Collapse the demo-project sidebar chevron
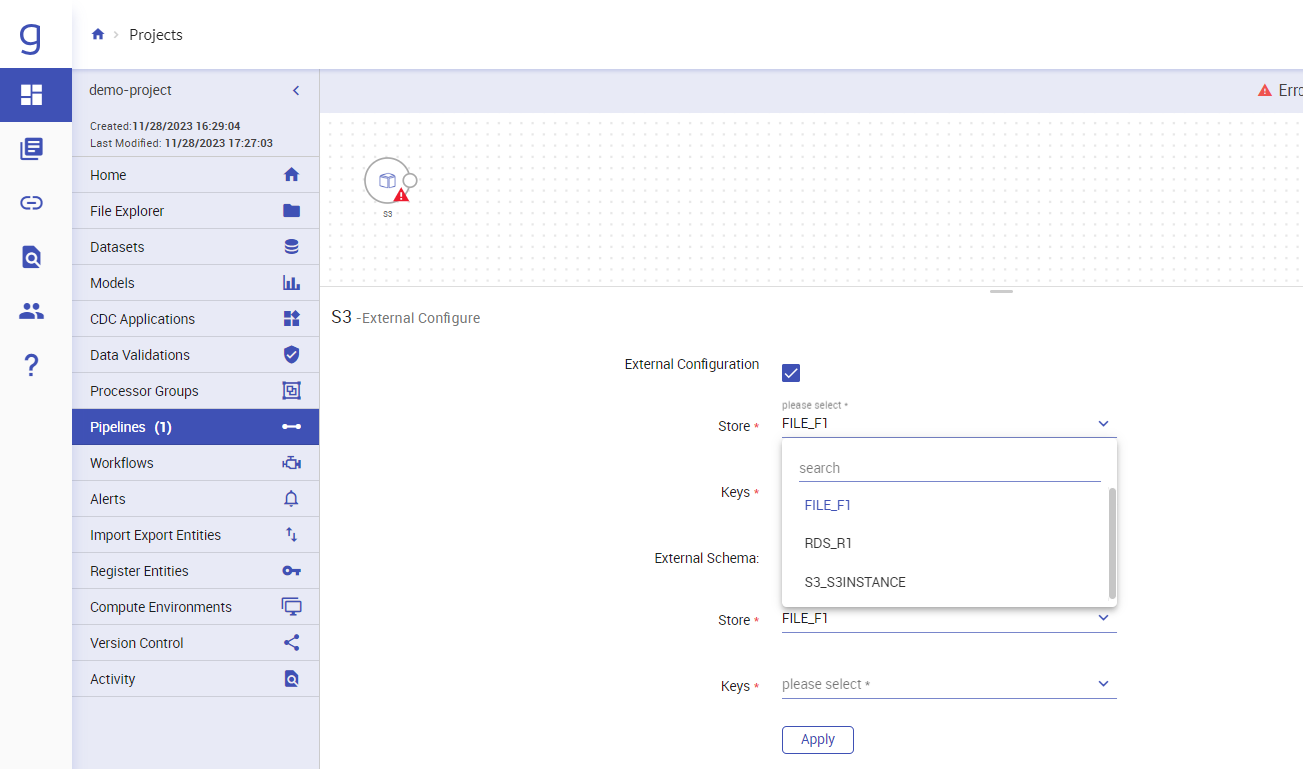 tap(296, 90)
